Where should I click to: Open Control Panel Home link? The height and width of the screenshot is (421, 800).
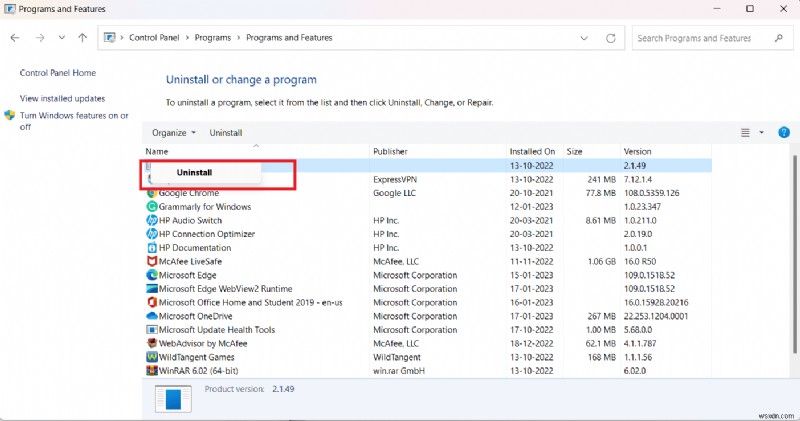(58, 73)
